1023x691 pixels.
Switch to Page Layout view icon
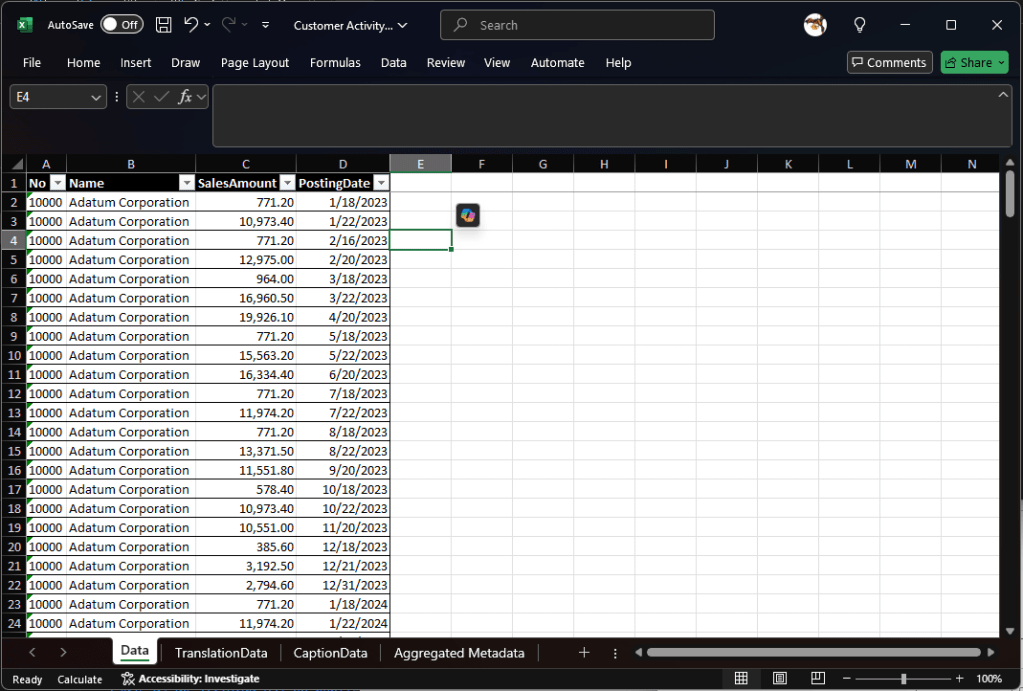(779, 678)
